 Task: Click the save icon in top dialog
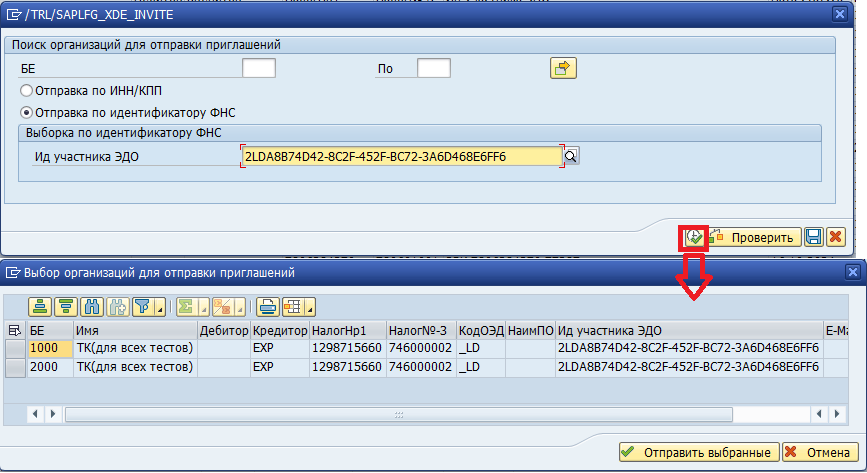tap(814, 237)
